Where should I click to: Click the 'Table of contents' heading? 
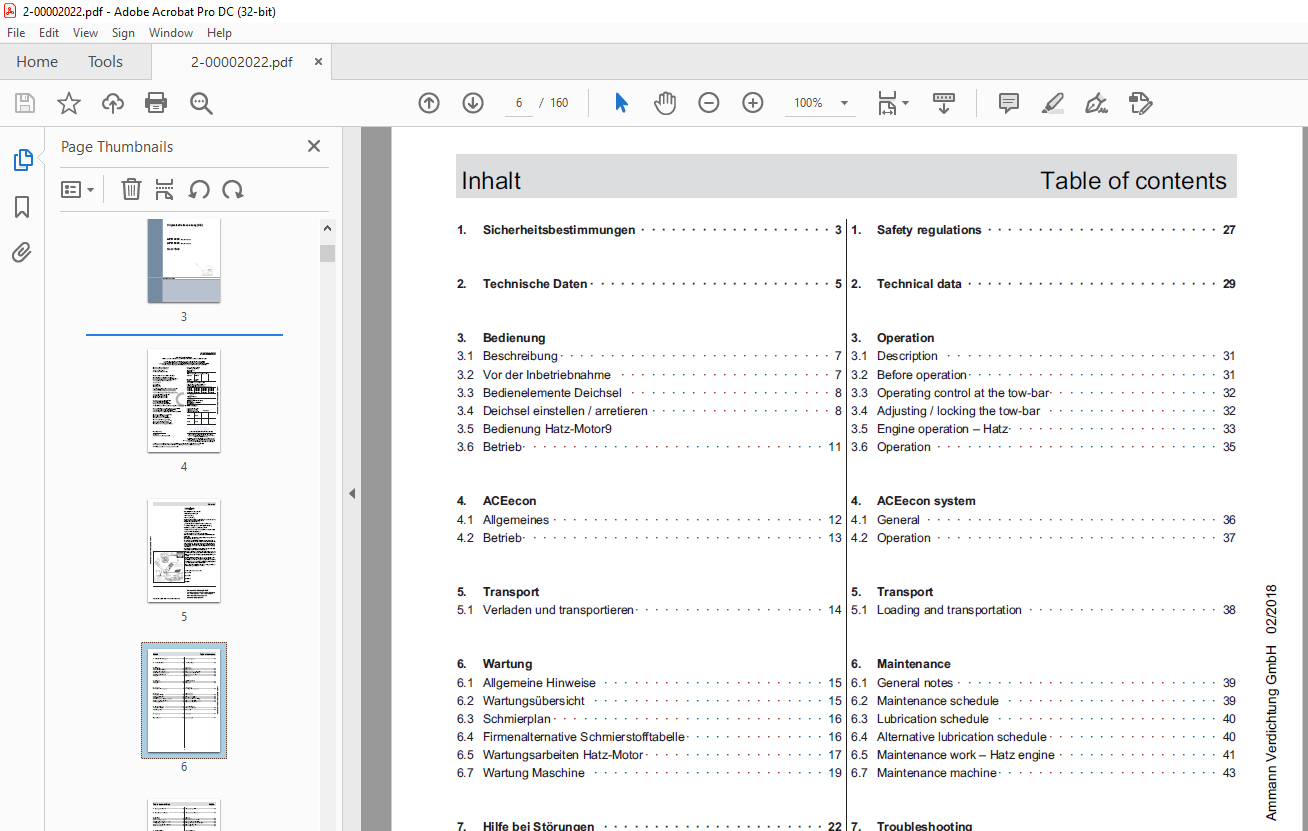point(1133,181)
